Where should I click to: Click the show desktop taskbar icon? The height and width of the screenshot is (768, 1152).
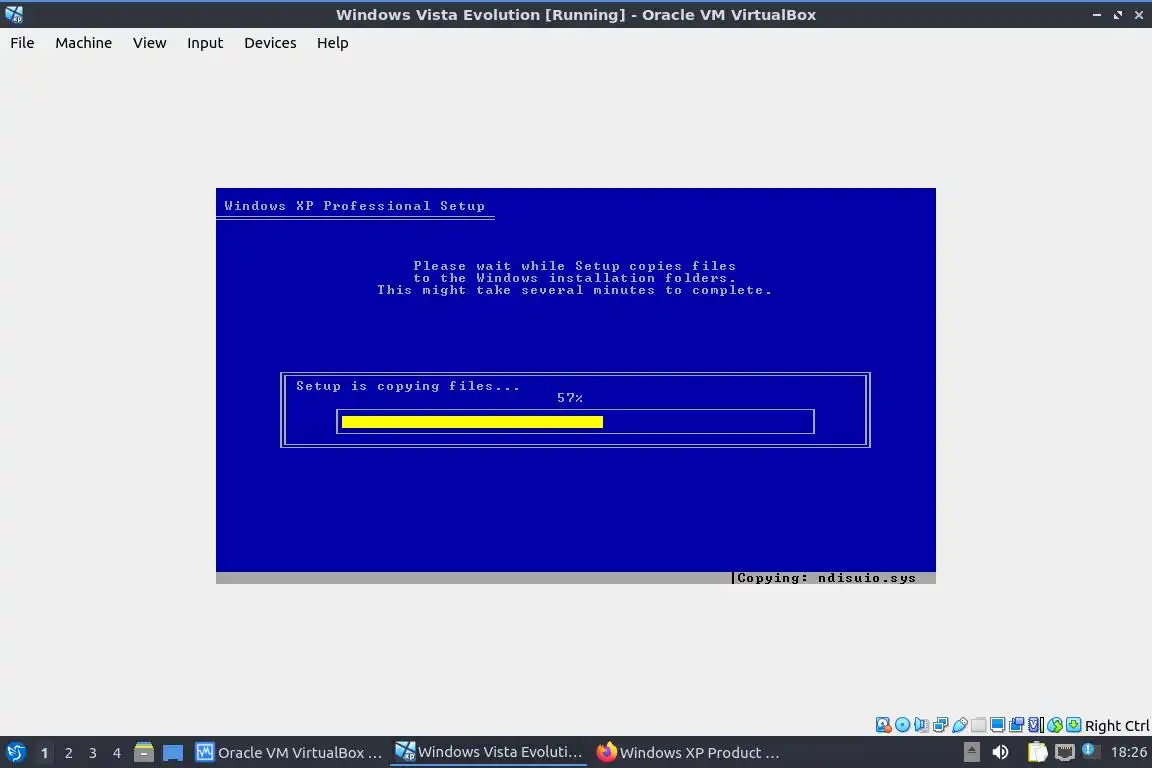(173, 753)
